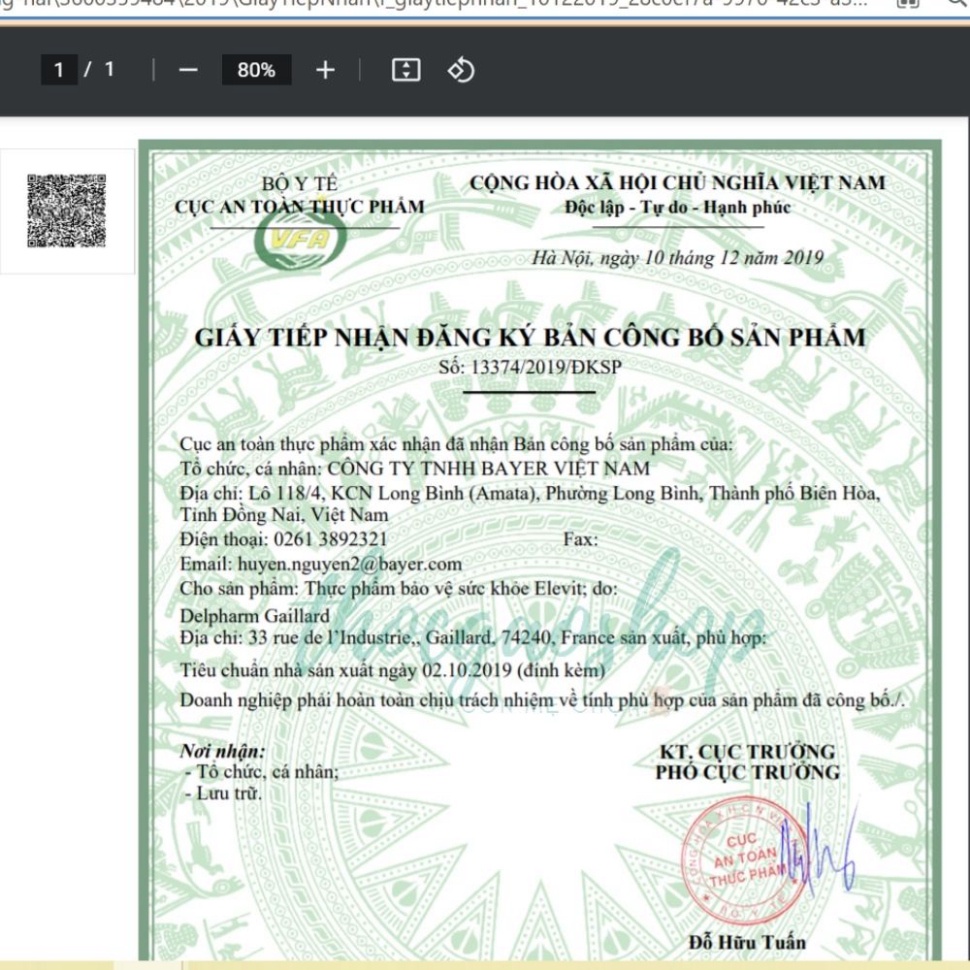The width and height of the screenshot is (970, 970).
Task: Click the fit to page icon
Action: (x=406, y=70)
